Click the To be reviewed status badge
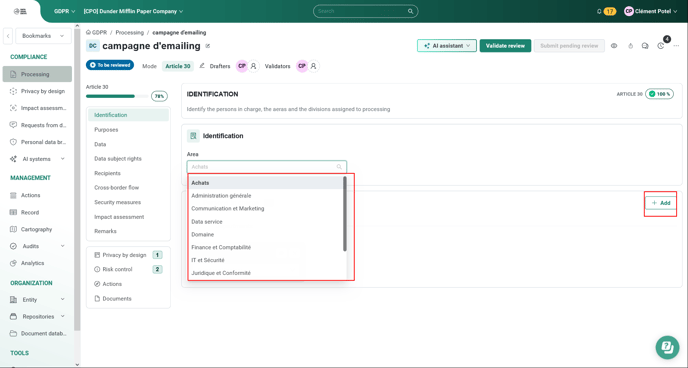688x368 pixels. pos(110,65)
